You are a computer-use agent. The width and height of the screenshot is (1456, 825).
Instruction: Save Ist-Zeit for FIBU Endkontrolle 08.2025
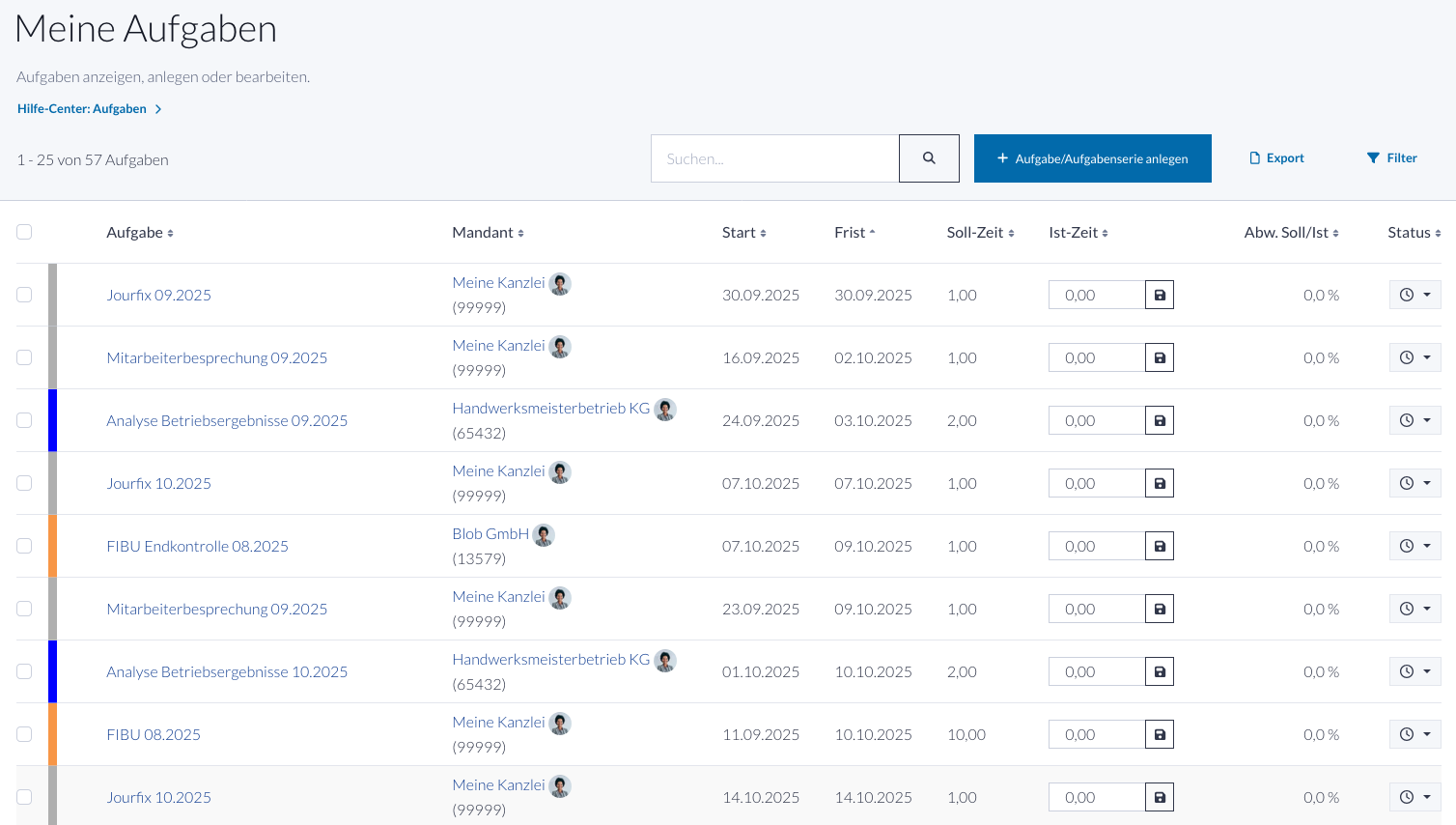pos(1160,546)
